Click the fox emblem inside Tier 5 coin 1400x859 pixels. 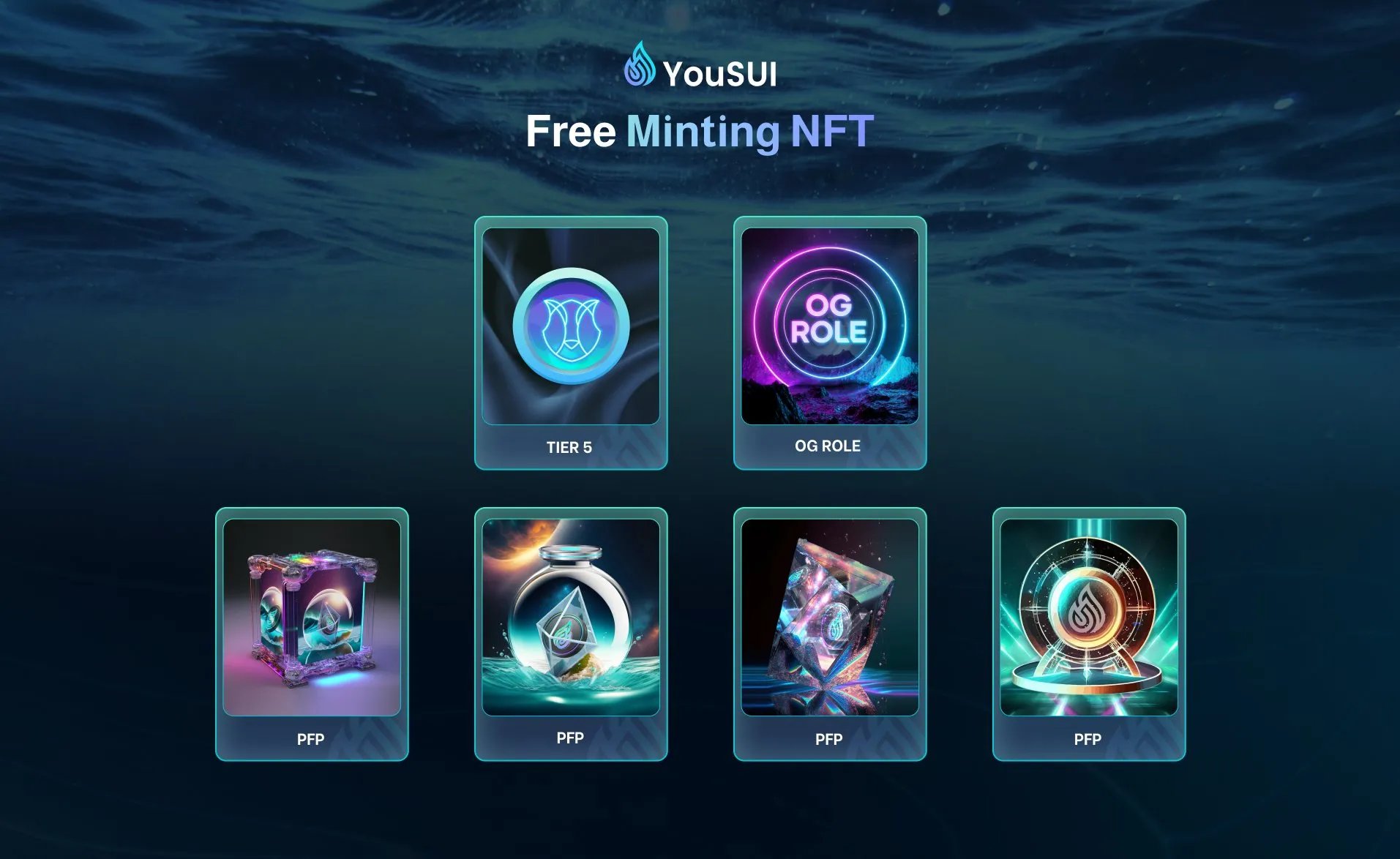[x=571, y=328]
